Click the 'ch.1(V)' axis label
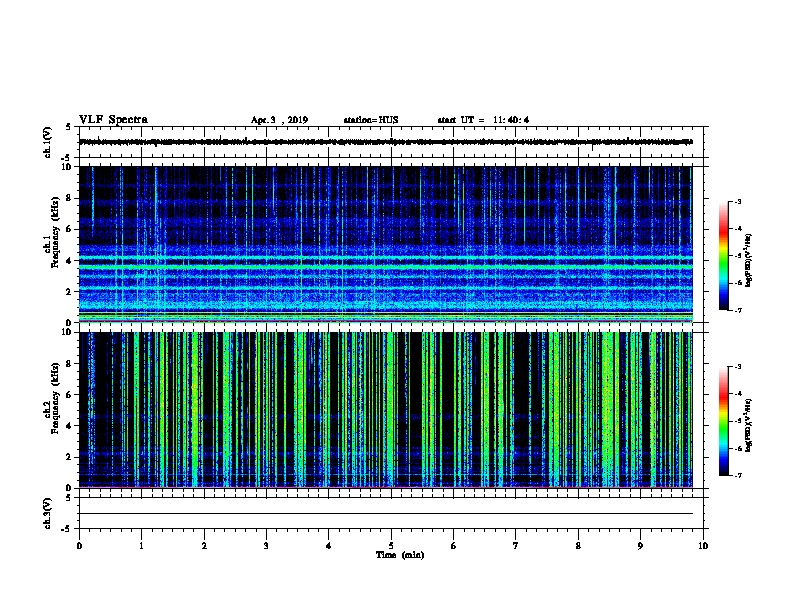Image resolution: width=792 pixels, height=612 pixels. pos(48,142)
